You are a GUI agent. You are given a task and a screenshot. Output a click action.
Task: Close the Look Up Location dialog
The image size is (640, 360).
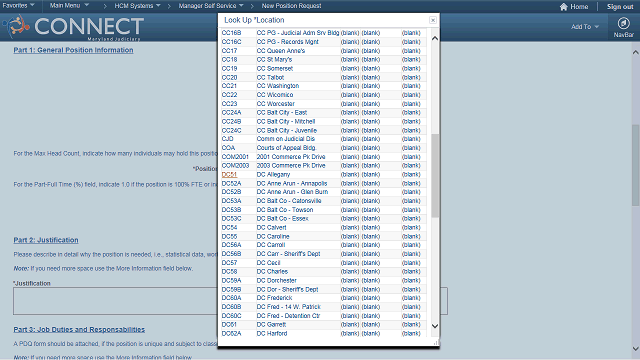click(x=433, y=20)
